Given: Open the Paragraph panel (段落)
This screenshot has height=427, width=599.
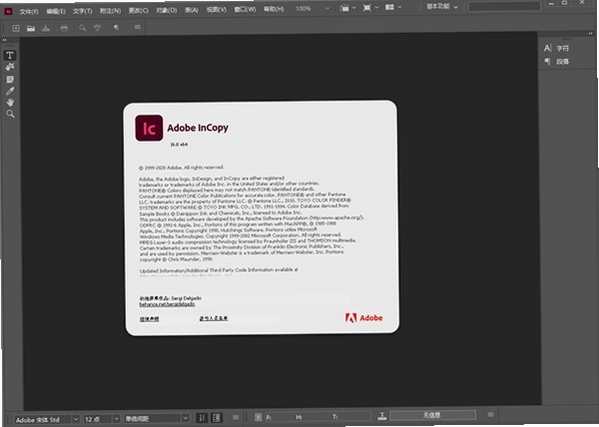Looking at the screenshot, I should pos(557,61).
